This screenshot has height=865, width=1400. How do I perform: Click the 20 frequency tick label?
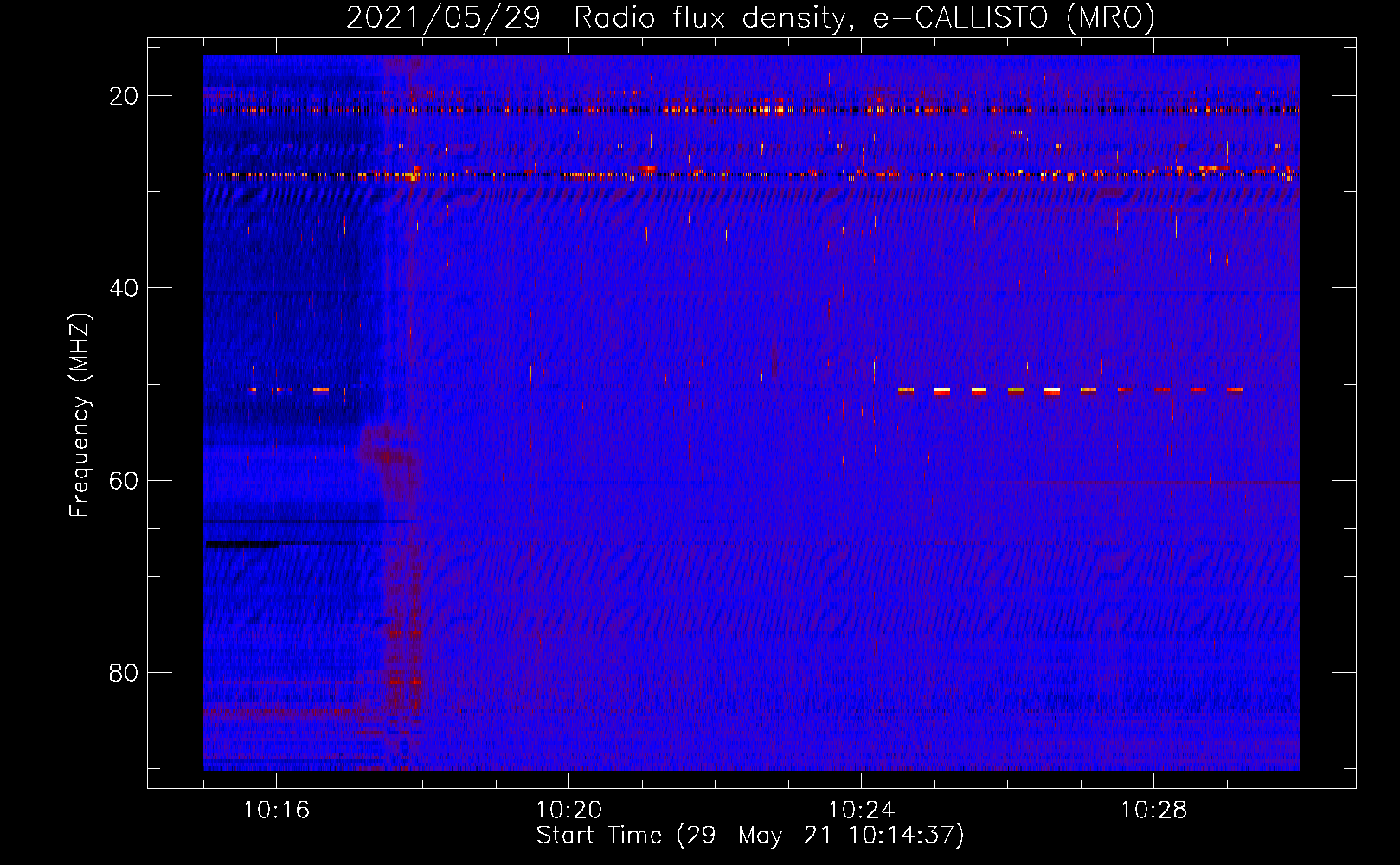pos(124,96)
